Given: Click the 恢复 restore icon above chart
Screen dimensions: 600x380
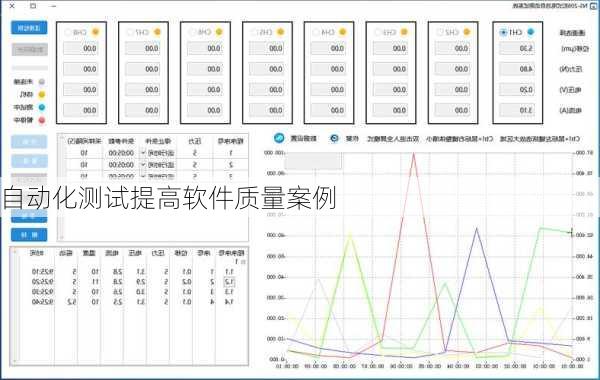Looking at the screenshot, I should [x=334, y=139].
